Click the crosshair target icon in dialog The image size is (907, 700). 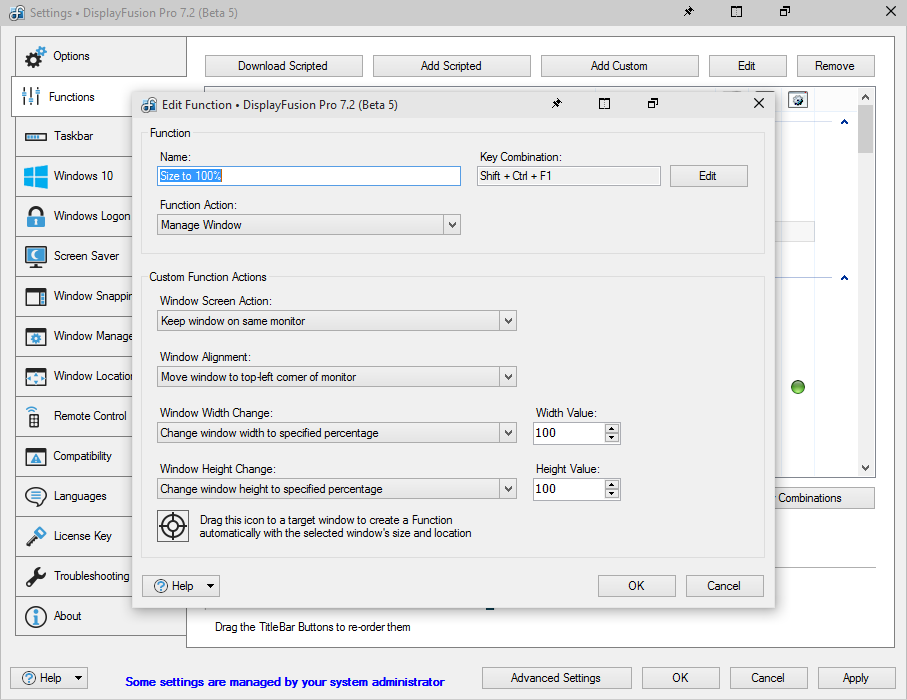point(174,526)
